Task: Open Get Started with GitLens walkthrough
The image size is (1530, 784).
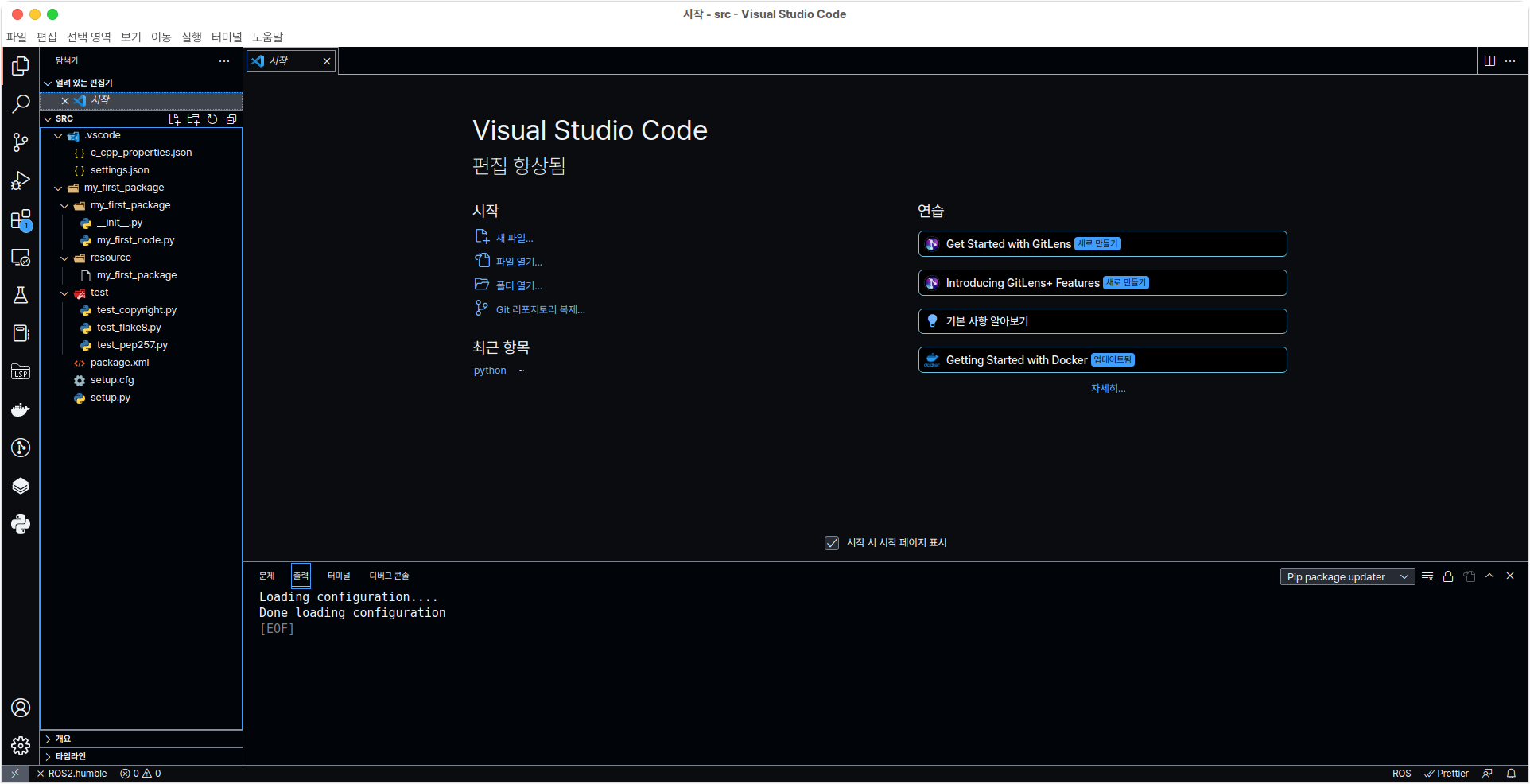Action: click(1102, 244)
